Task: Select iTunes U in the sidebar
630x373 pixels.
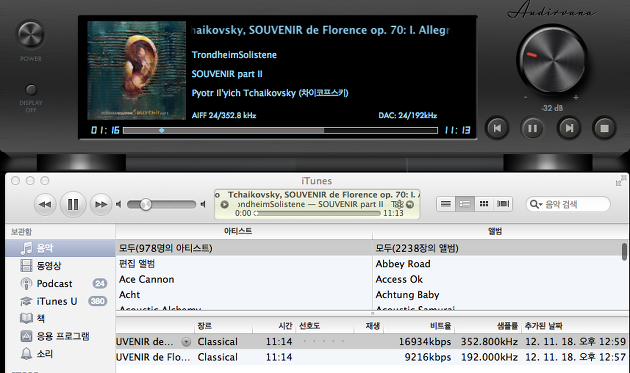Action: [x=60, y=301]
